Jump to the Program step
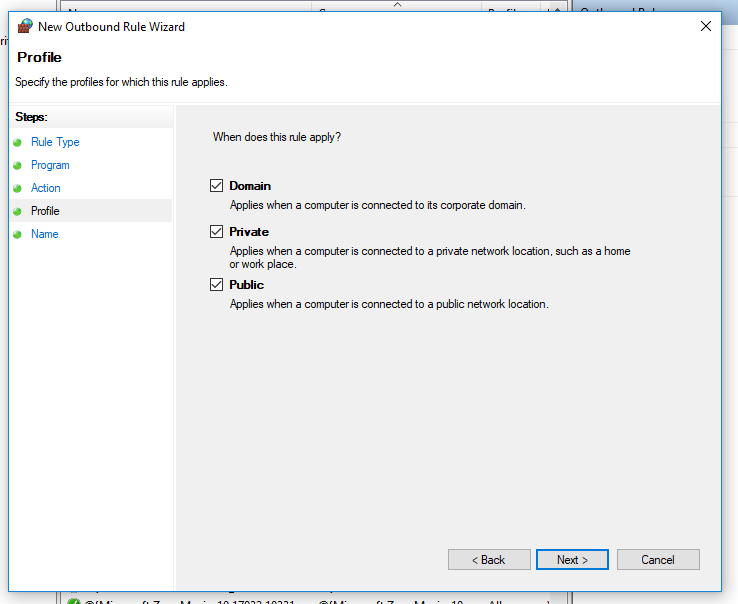 50,165
